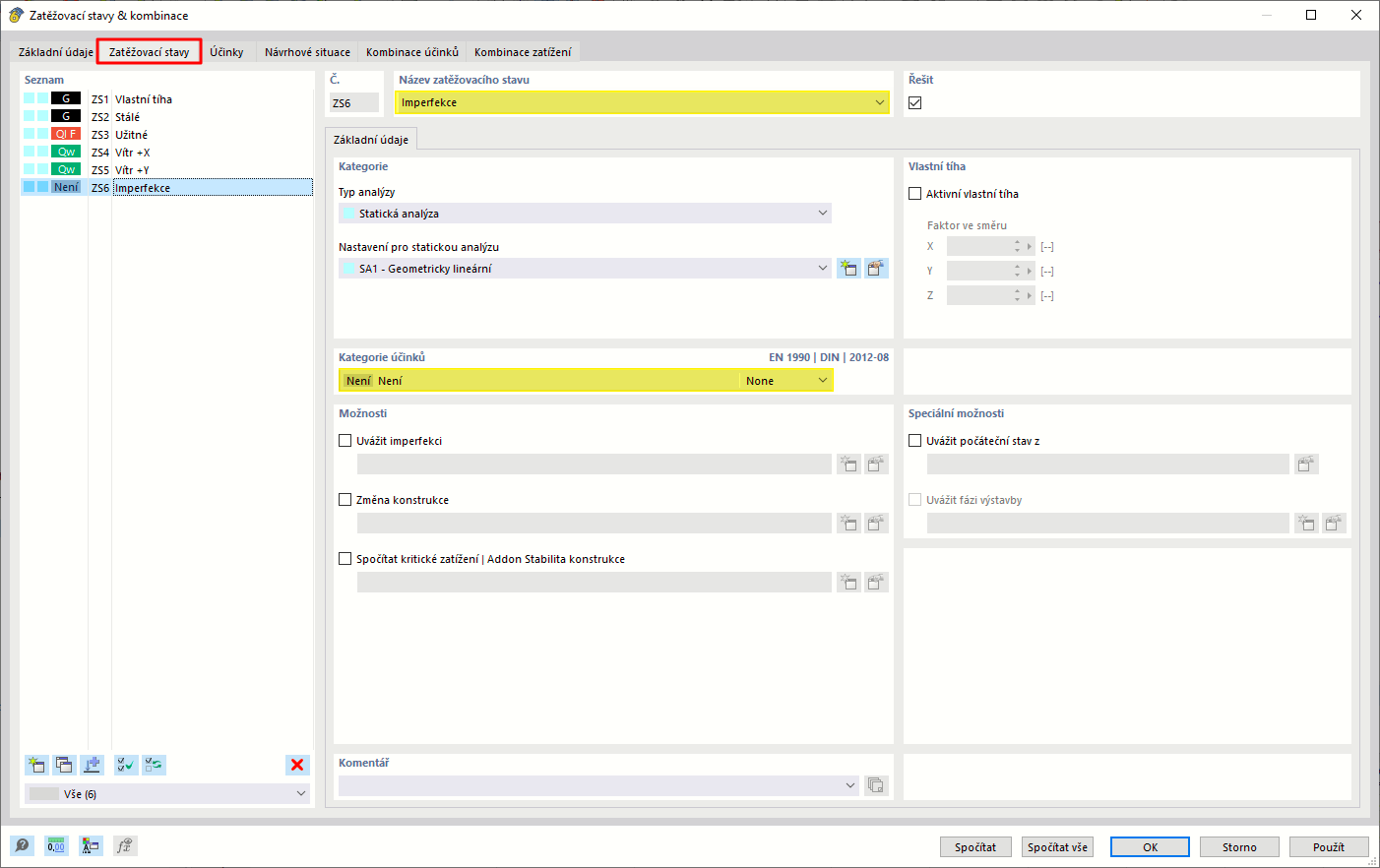Viewport: 1380px width, 868px height.
Task: Click black G badge of ZS1
Action: (x=66, y=98)
